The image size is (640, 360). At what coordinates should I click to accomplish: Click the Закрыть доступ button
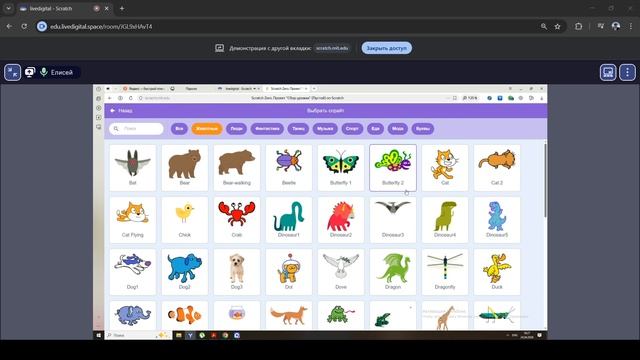click(x=387, y=48)
